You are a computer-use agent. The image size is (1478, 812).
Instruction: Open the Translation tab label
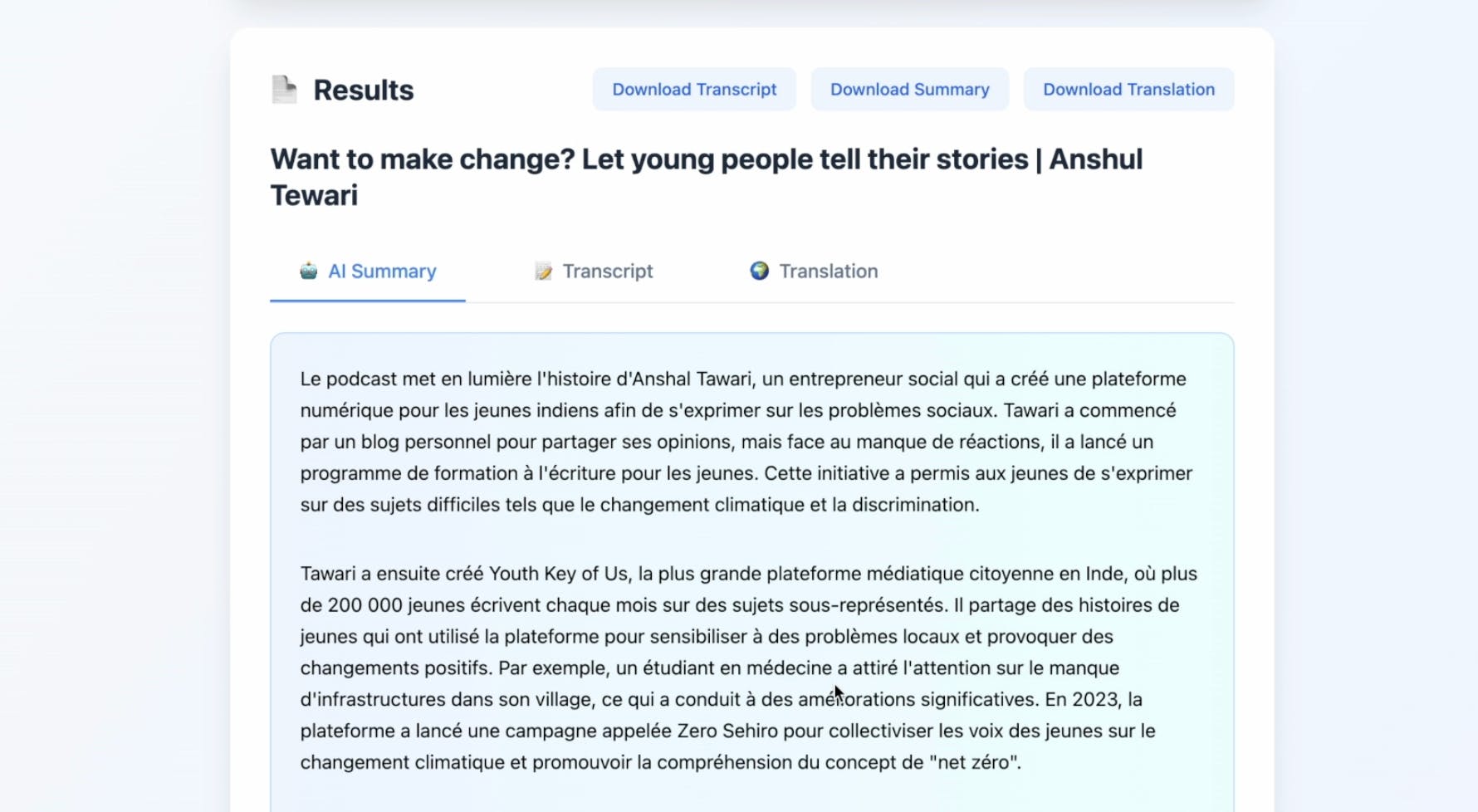(828, 271)
